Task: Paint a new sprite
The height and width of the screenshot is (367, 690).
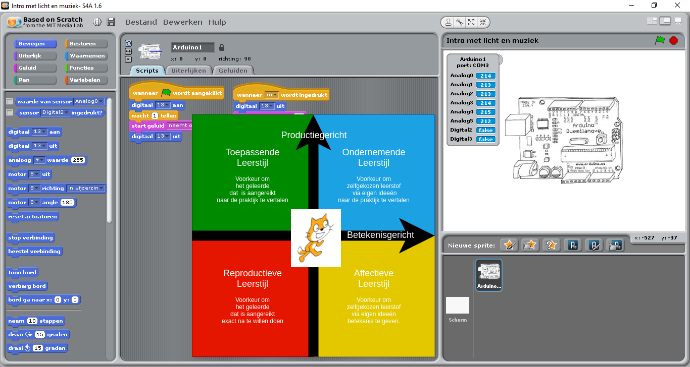Action: (x=510, y=245)
